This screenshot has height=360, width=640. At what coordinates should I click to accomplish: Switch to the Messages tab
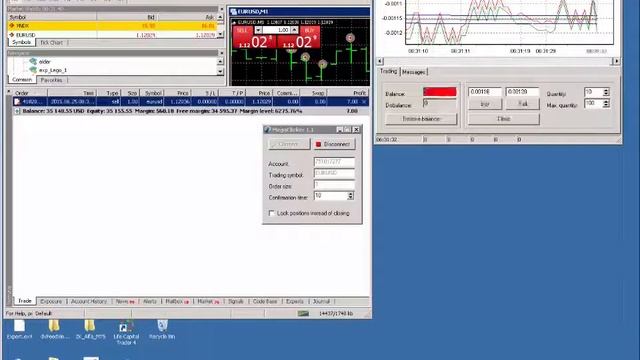click(413, 72)
